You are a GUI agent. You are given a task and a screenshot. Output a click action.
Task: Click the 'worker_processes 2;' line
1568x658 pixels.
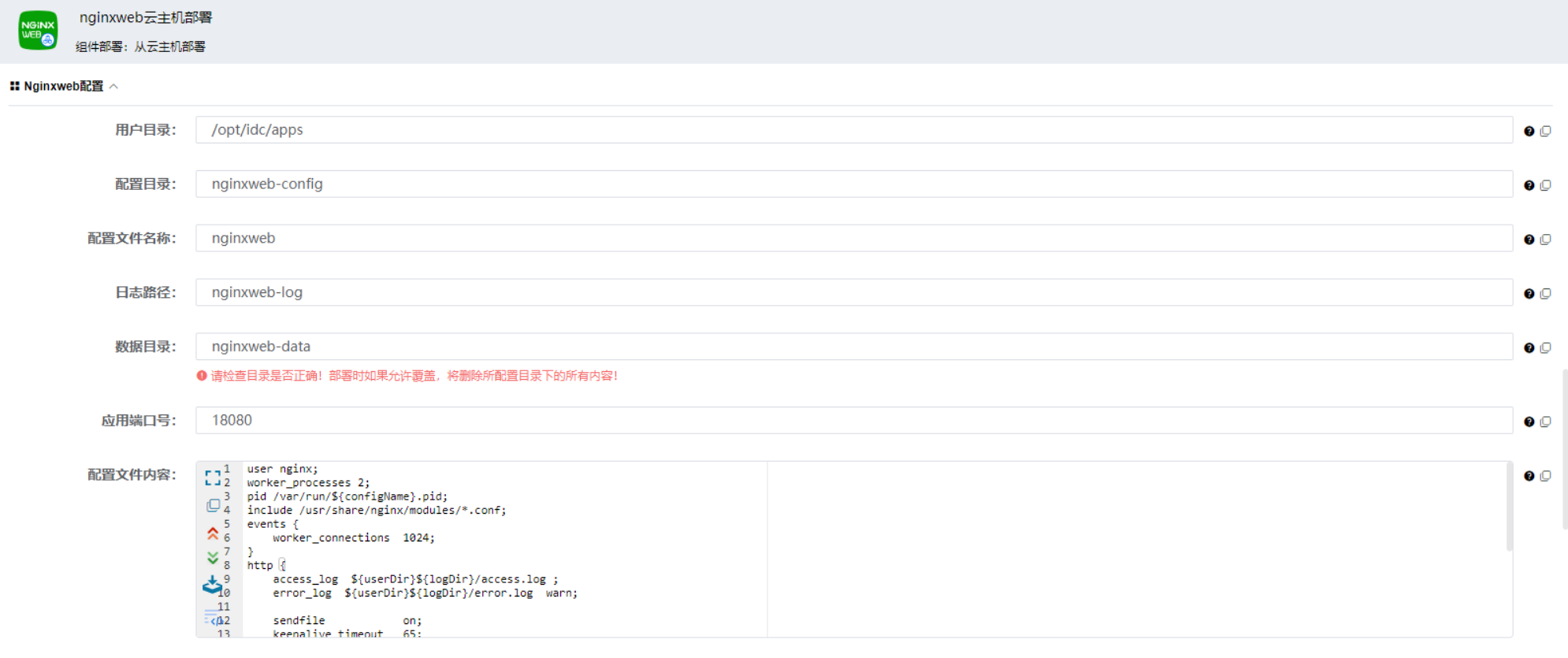click(x=308, y=483)
